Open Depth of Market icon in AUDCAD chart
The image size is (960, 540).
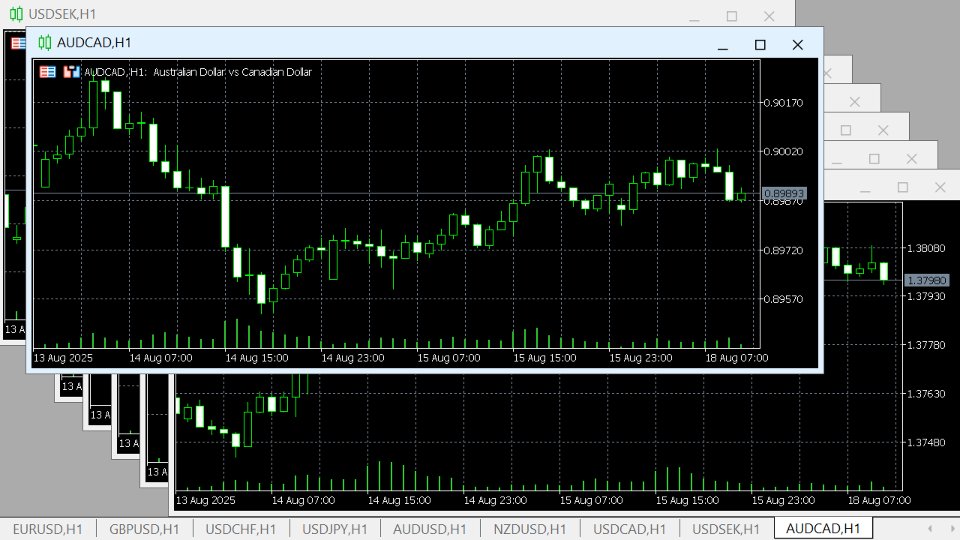coord(71,72)
